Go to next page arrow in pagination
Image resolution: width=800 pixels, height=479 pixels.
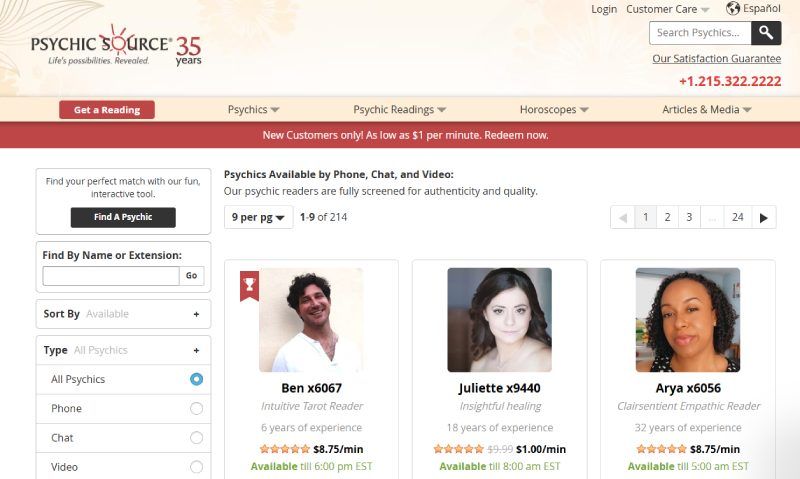764,217
